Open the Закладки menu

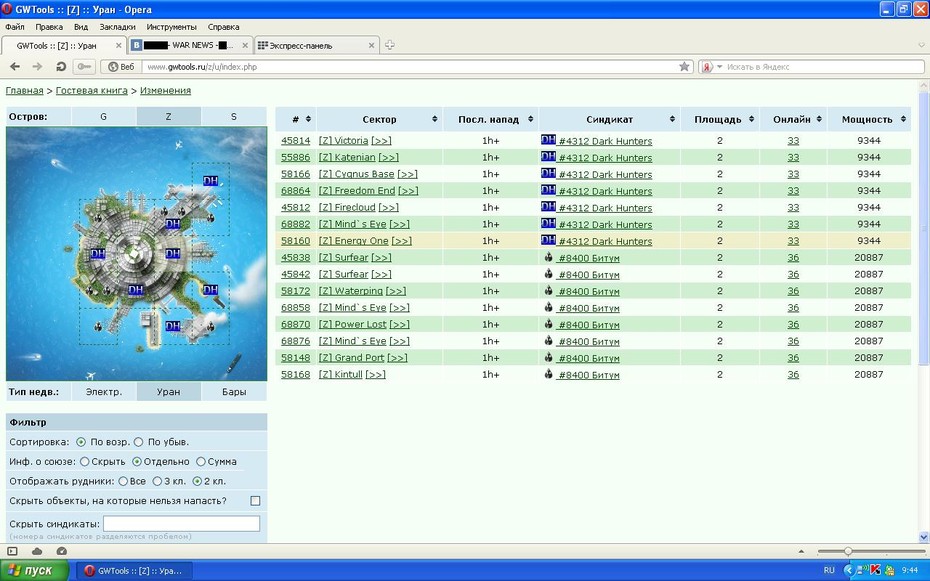pos(117,27)
